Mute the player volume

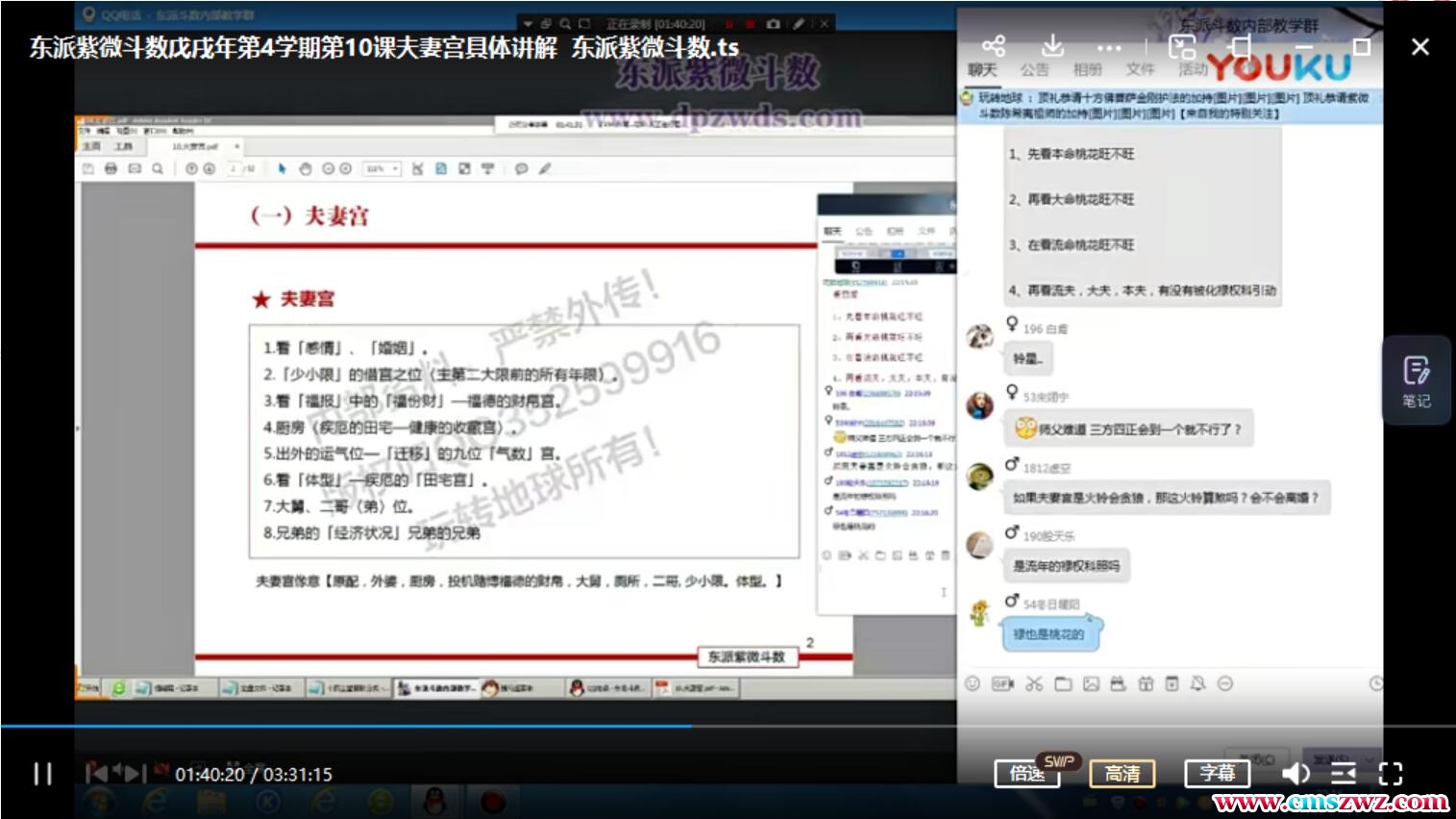1295,774
